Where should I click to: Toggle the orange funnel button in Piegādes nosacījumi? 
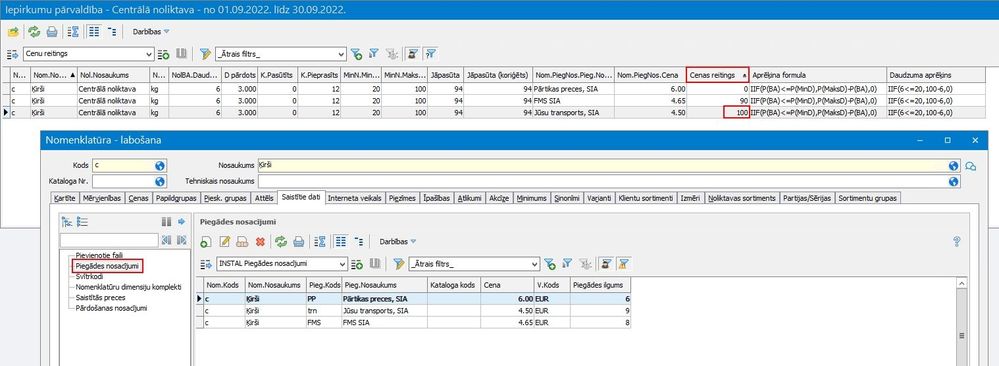tap(624, 264)
